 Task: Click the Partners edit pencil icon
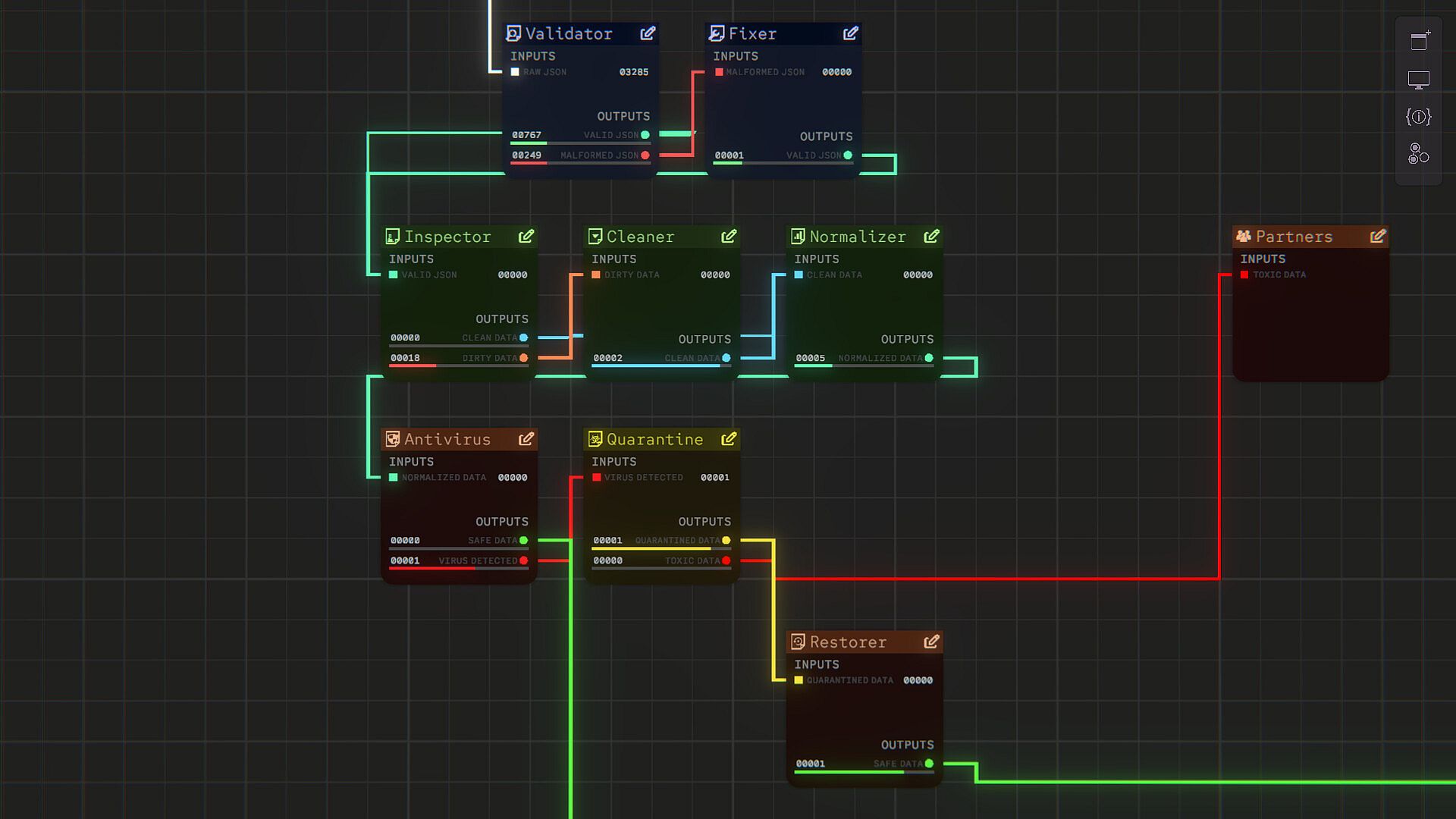click(1378, 237)
